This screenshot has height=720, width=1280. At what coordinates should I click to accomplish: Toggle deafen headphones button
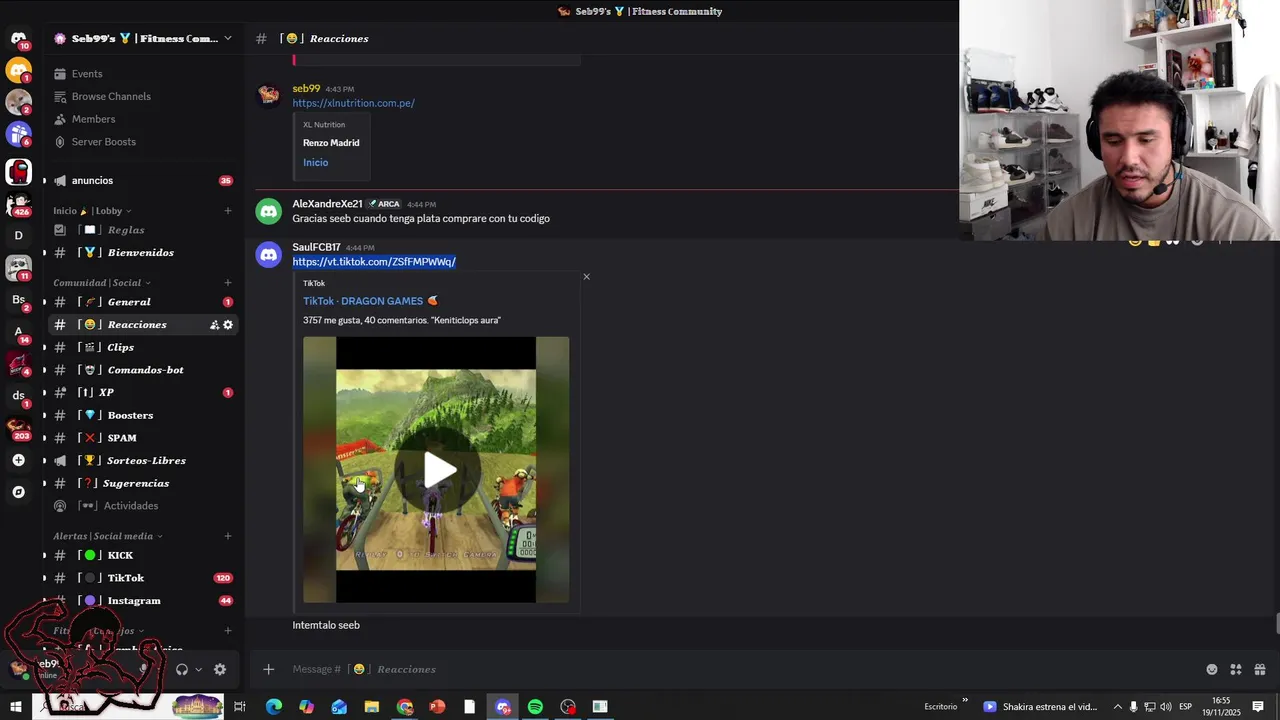pyautogui.click(x=182, y=670)
